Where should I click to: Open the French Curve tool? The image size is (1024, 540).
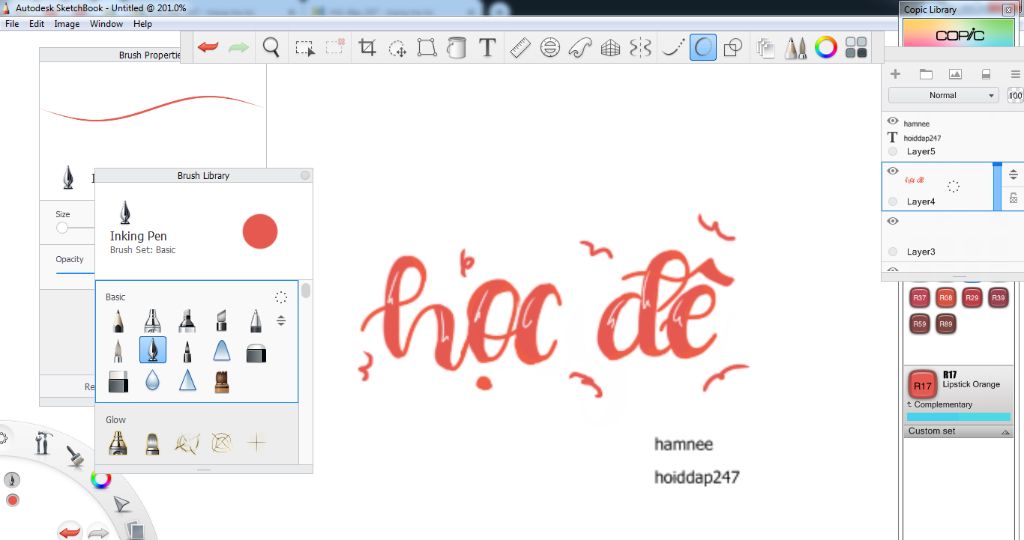click(580, 48)
